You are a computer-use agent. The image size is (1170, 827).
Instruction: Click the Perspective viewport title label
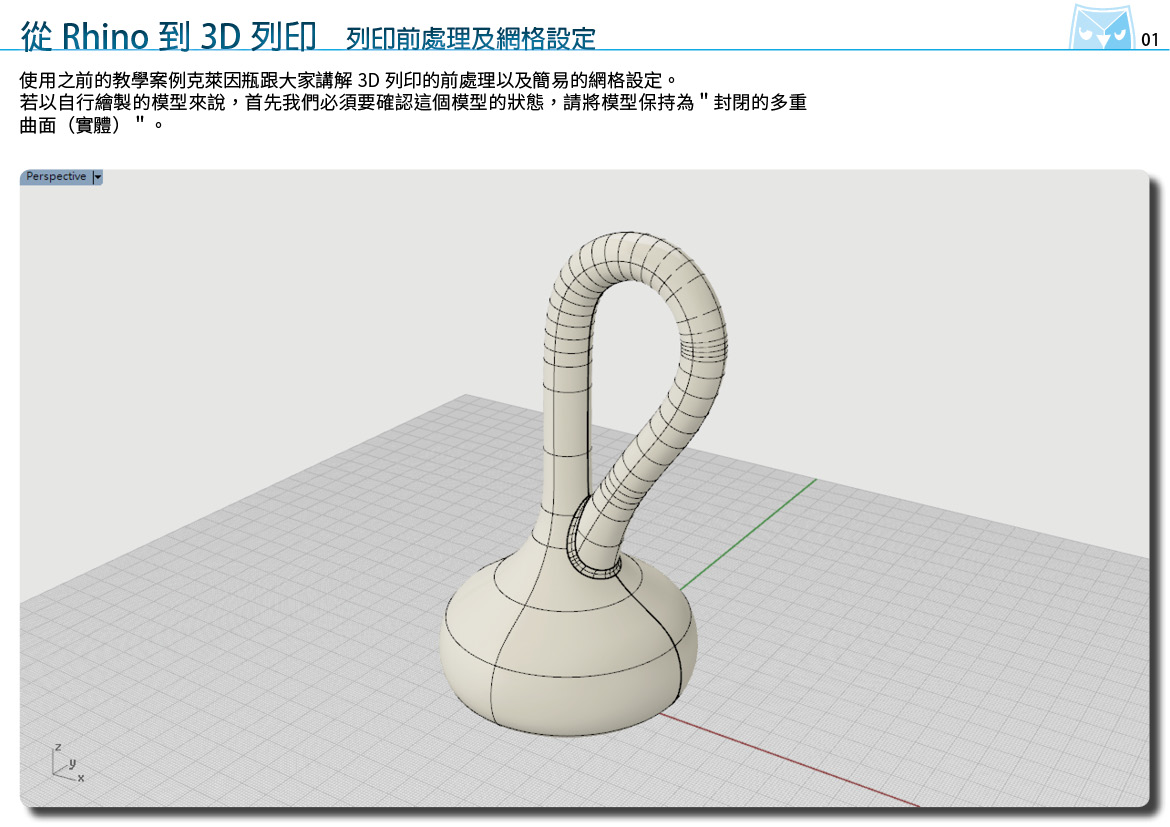[56, 177]
